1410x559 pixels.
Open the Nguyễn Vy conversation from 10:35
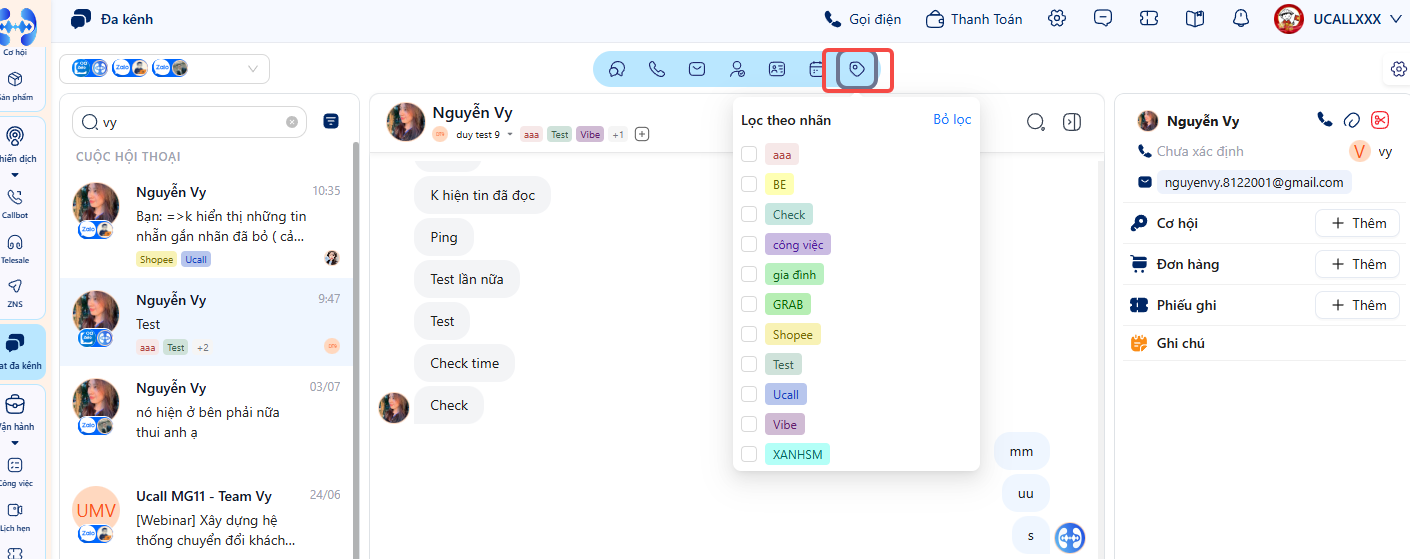coord(207,225)
